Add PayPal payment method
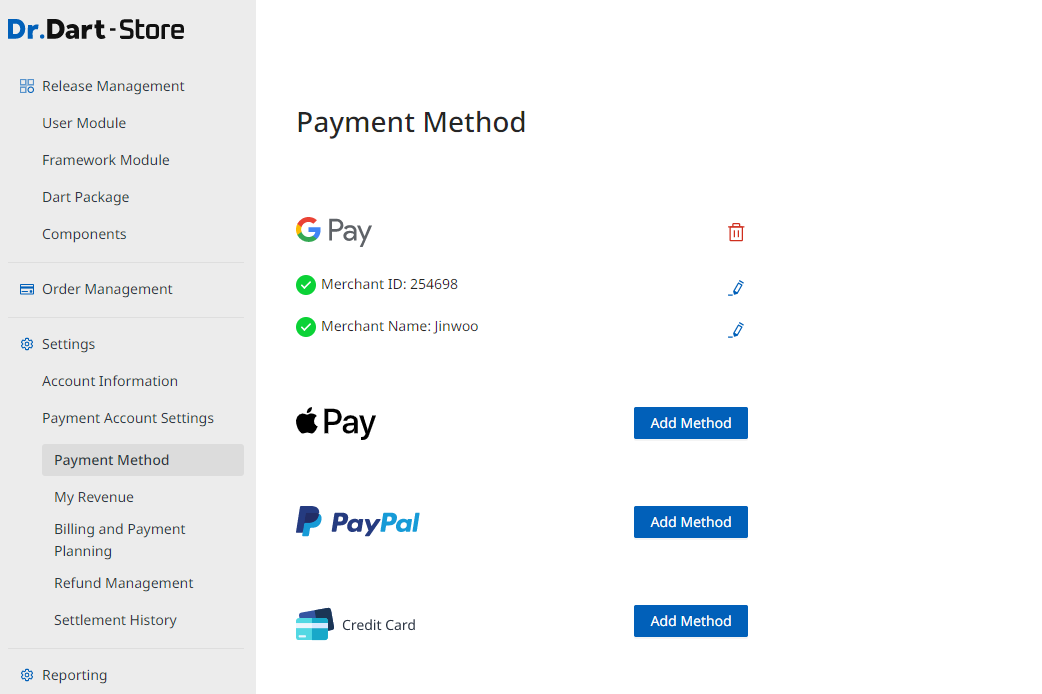Screen dimensions: 1042x694 [x=690, y=522]
